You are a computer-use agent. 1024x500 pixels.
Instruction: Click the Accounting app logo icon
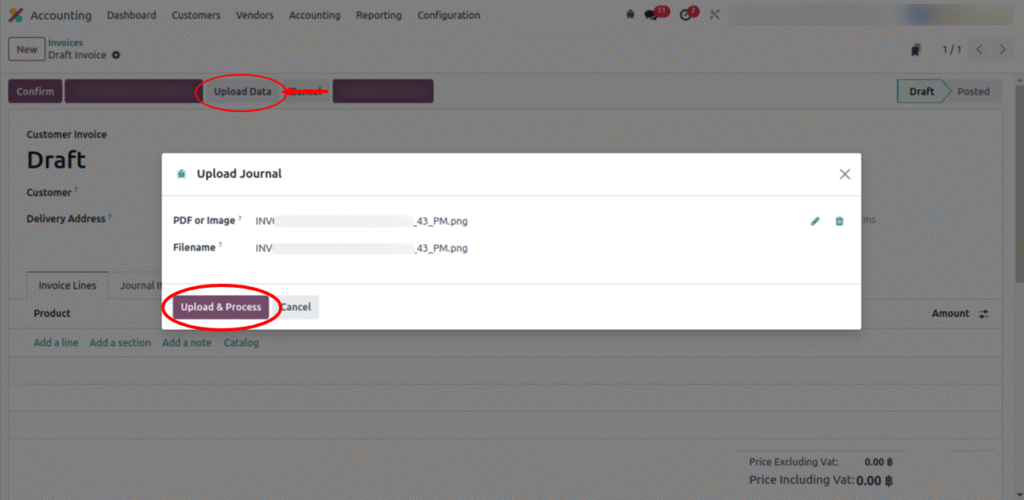coord(15,15)
